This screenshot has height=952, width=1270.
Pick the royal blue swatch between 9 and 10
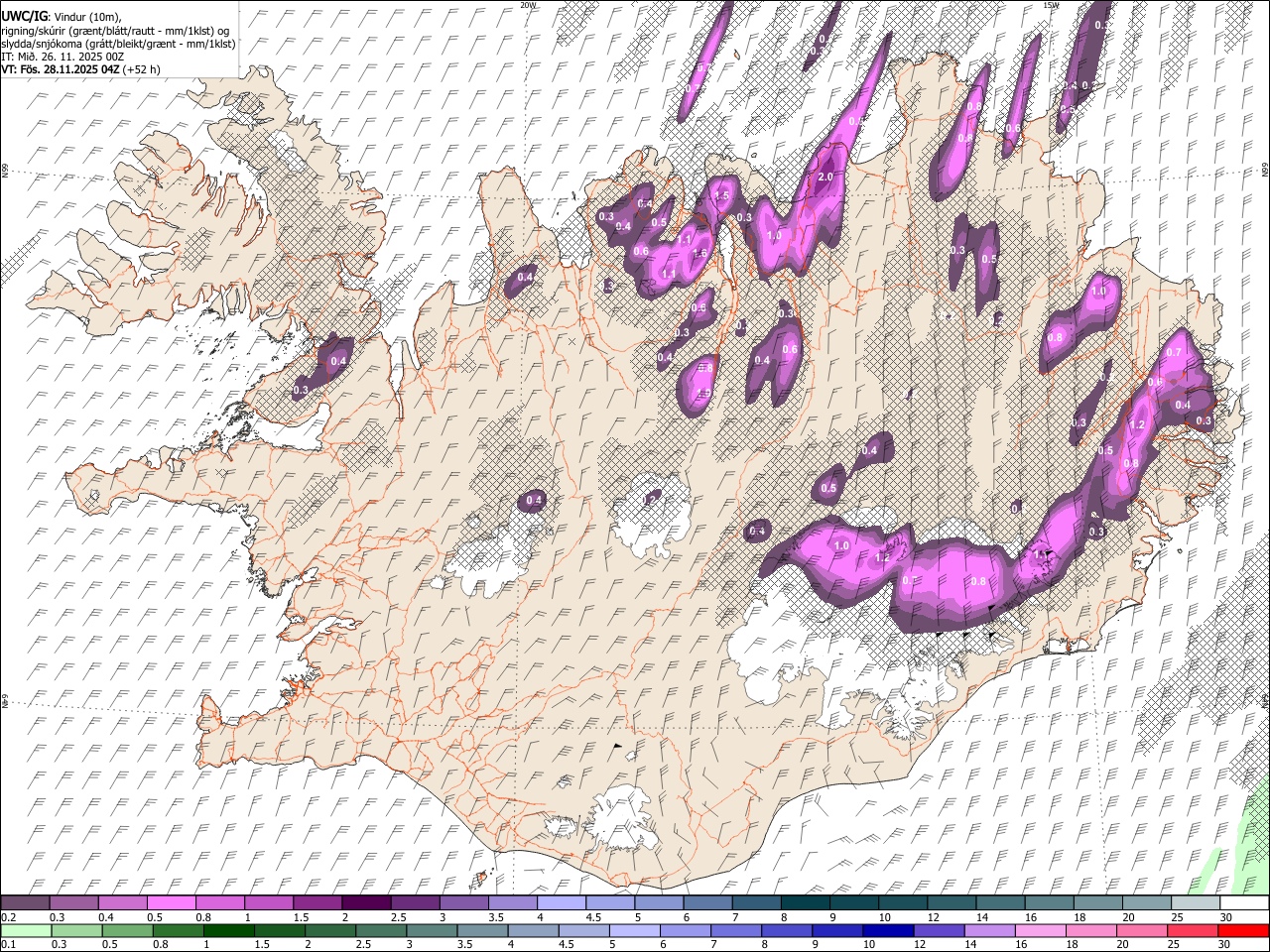[838, 930]
